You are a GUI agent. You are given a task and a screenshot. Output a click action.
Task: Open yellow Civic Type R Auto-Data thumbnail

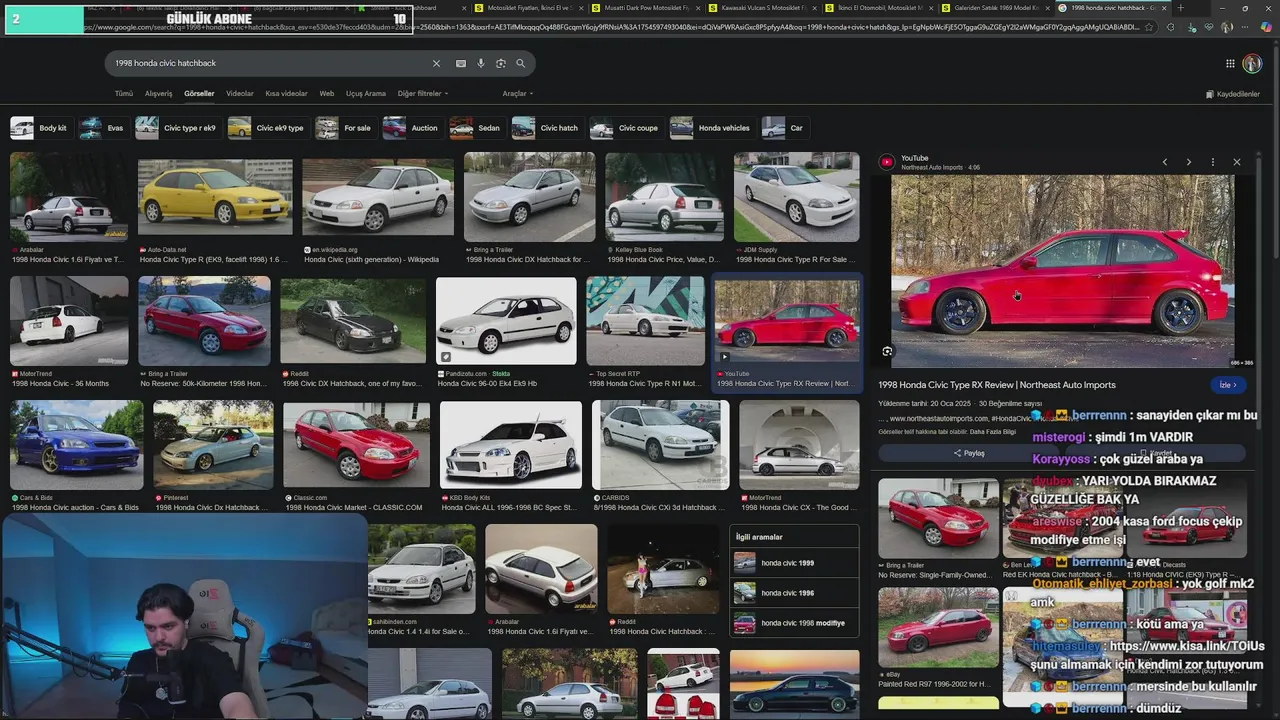215,197
